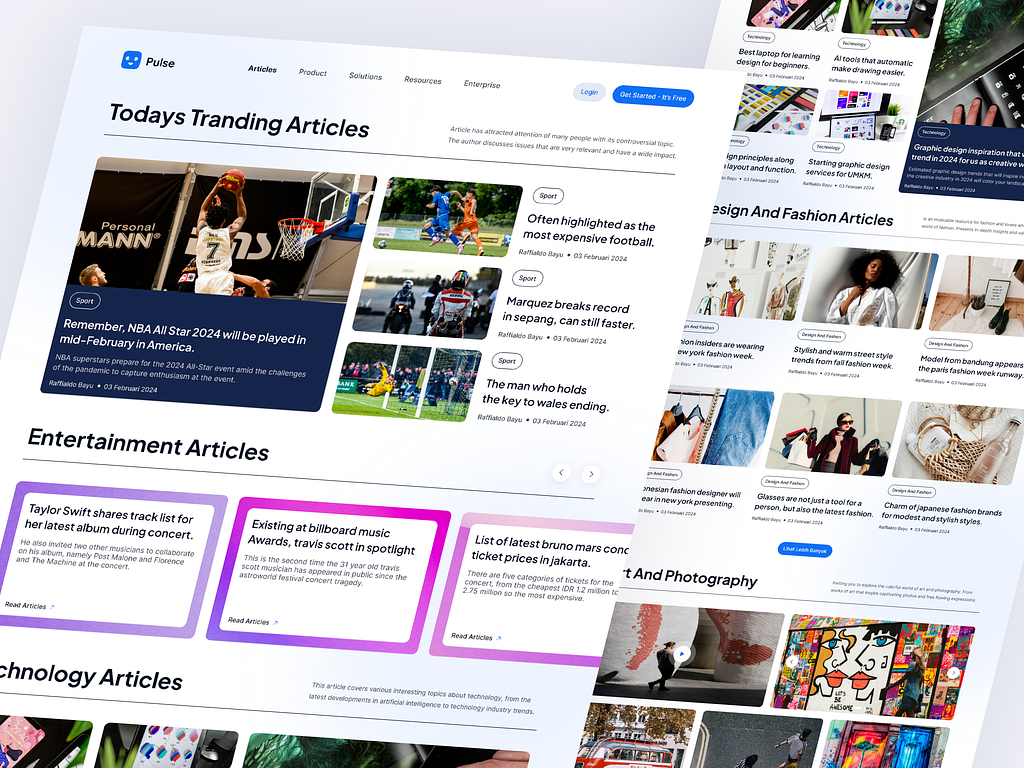The width and height of the screenshot is (1024, 768).
Task: Click Sport tag above Marquez headline
Action: click(527, 278)
